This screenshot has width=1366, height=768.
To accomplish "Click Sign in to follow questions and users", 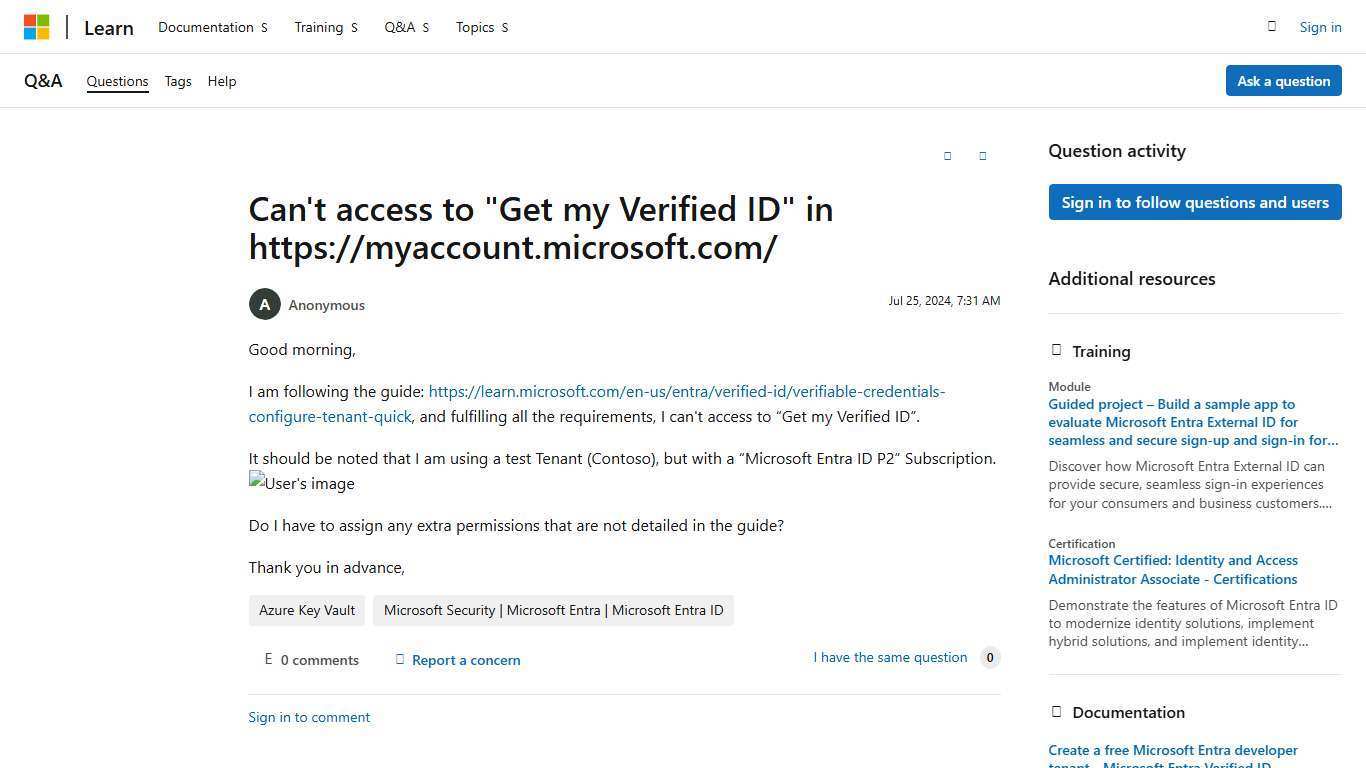I will click(x=1194, y=202).
